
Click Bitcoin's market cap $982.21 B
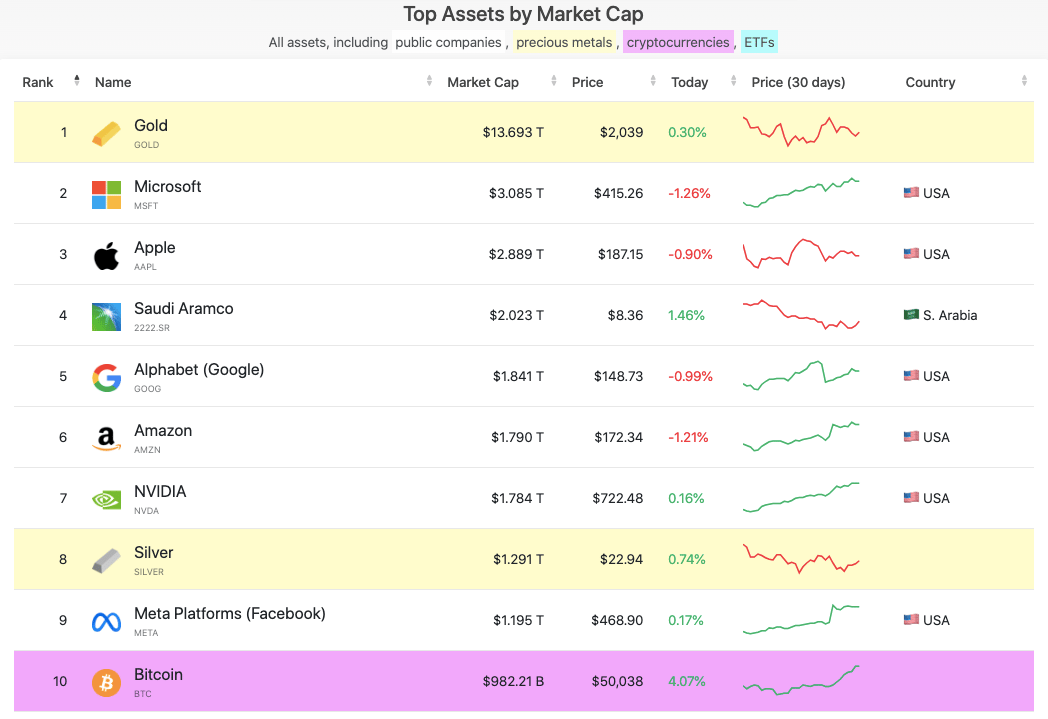pyautogui.click(x=513, y=682)
